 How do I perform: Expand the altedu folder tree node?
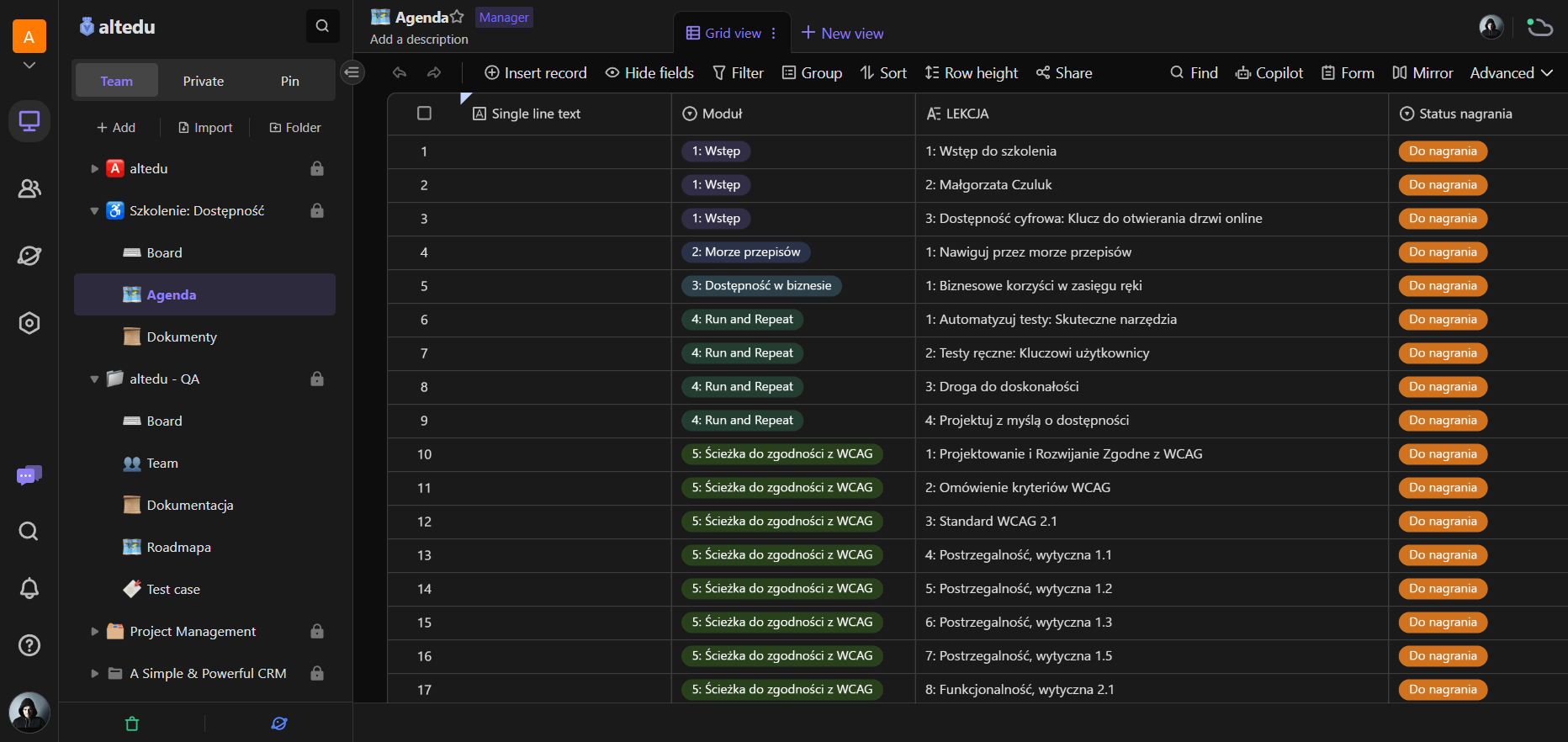coord(95,168)
